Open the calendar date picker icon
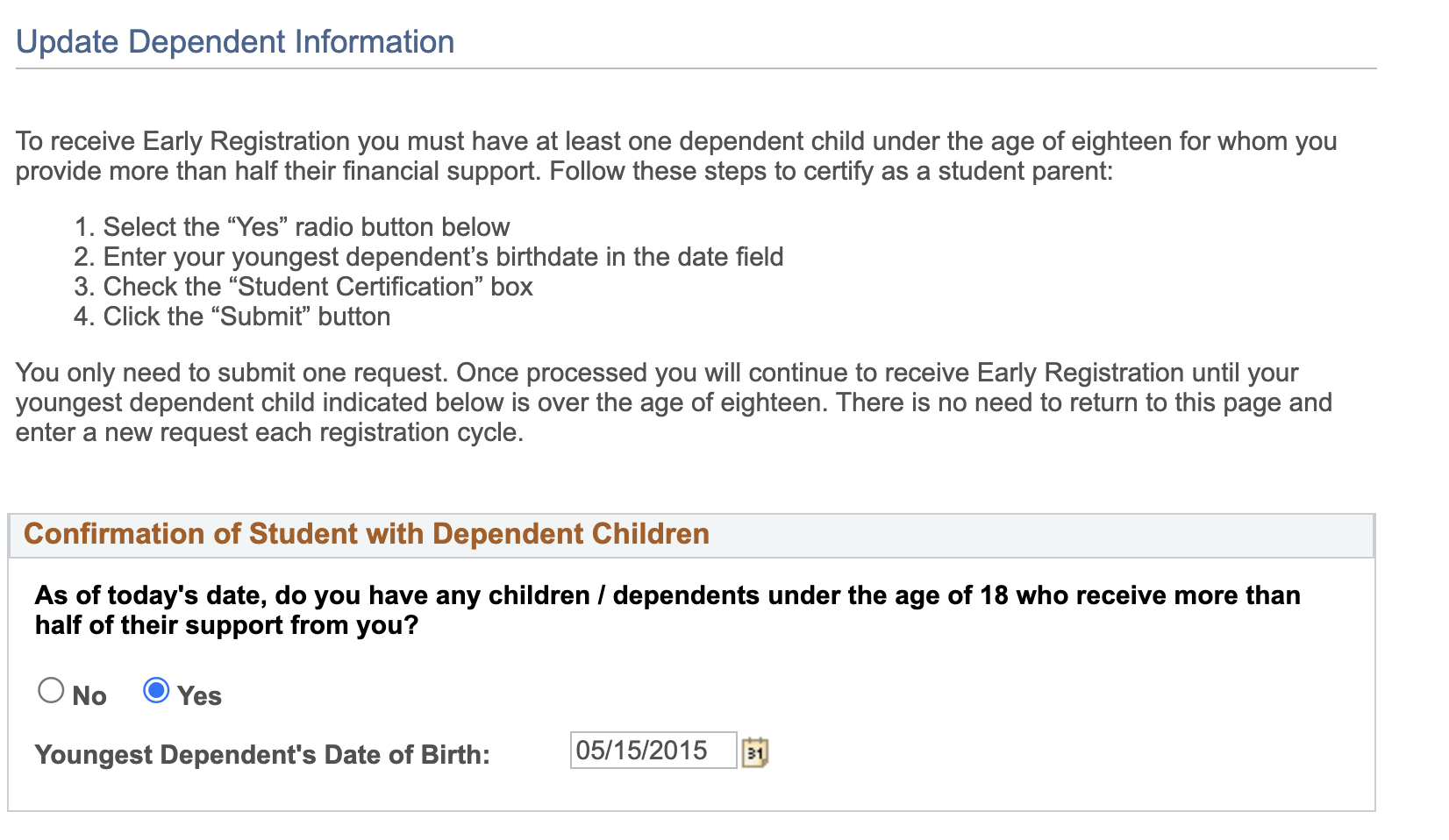 [754, 752]
